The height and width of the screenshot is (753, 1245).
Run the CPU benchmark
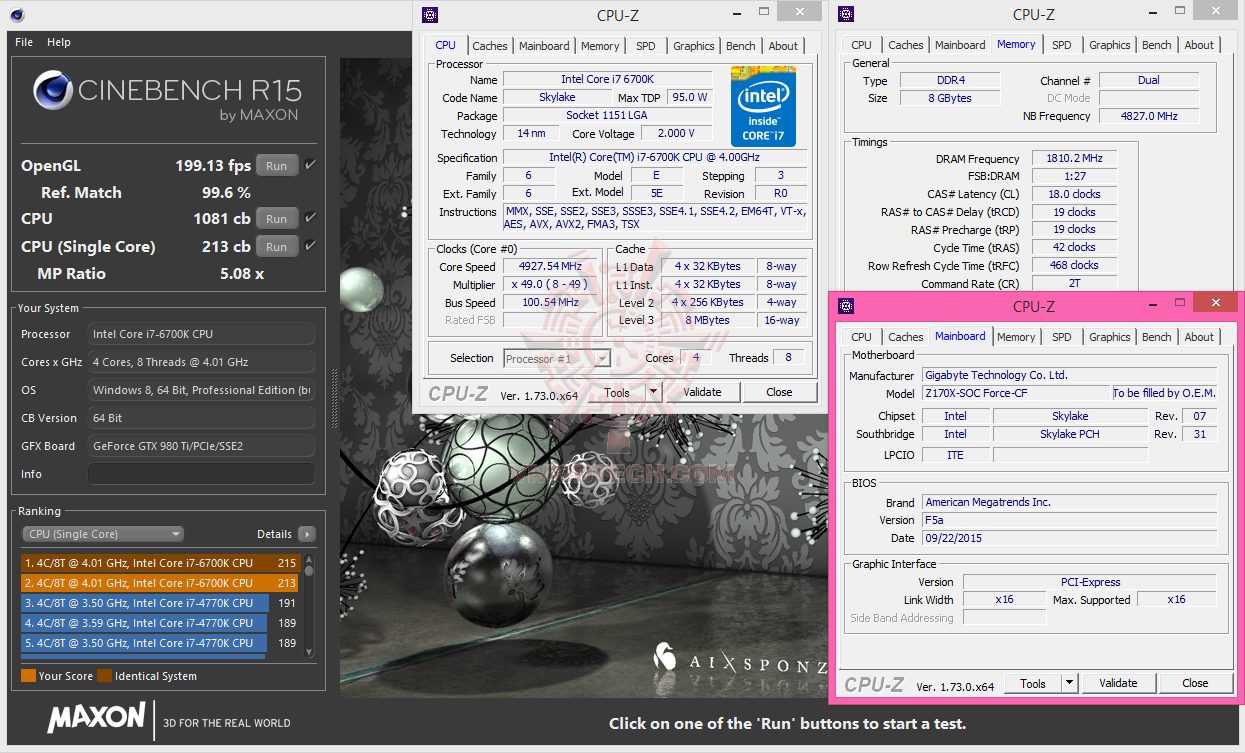[277, 219]
